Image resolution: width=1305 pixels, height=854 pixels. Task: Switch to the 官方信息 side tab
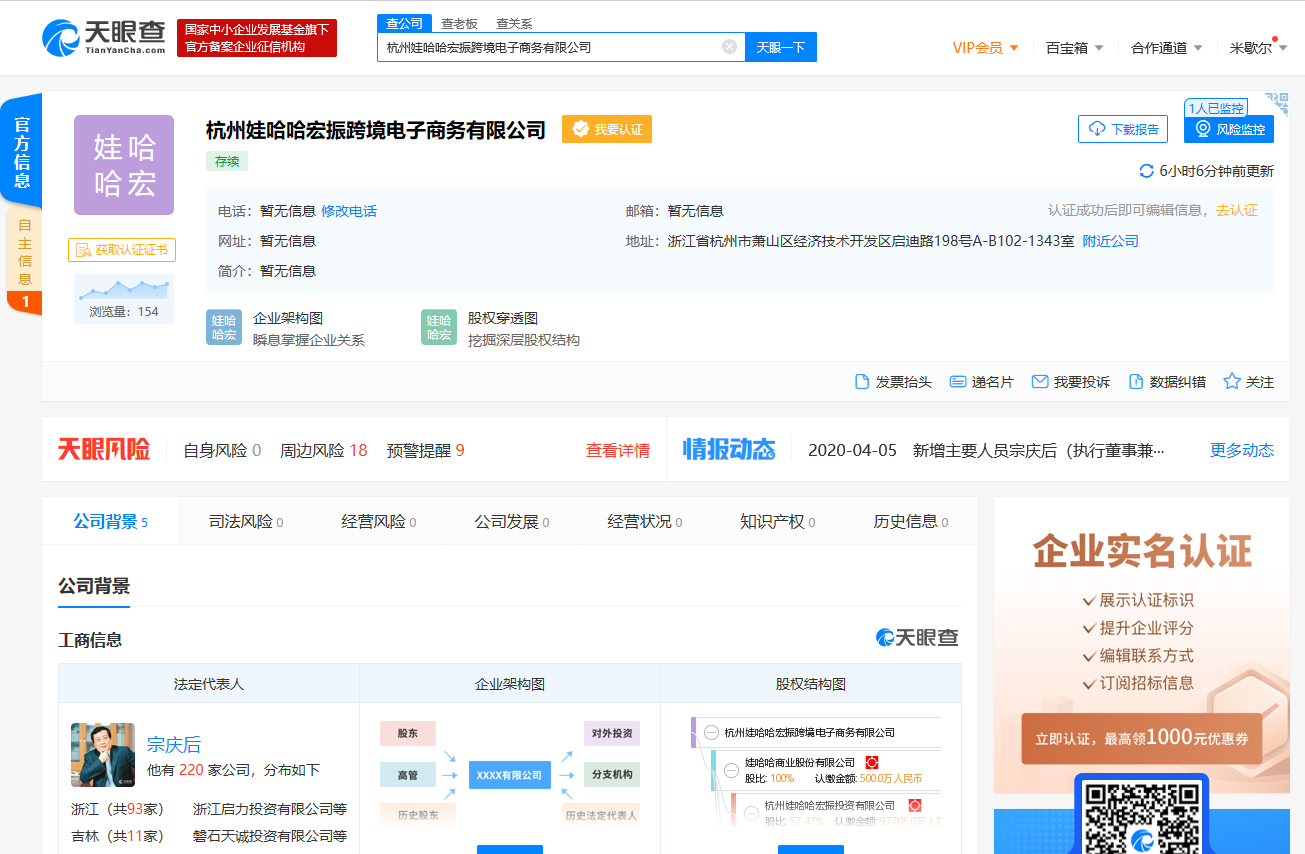[21, 150]
